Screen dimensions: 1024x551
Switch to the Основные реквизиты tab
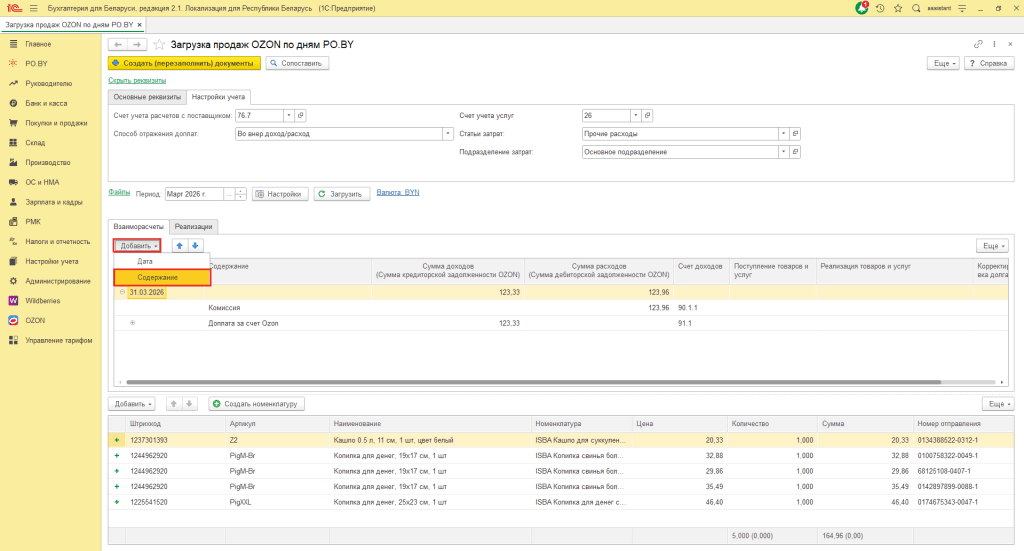tap(147, 97)
